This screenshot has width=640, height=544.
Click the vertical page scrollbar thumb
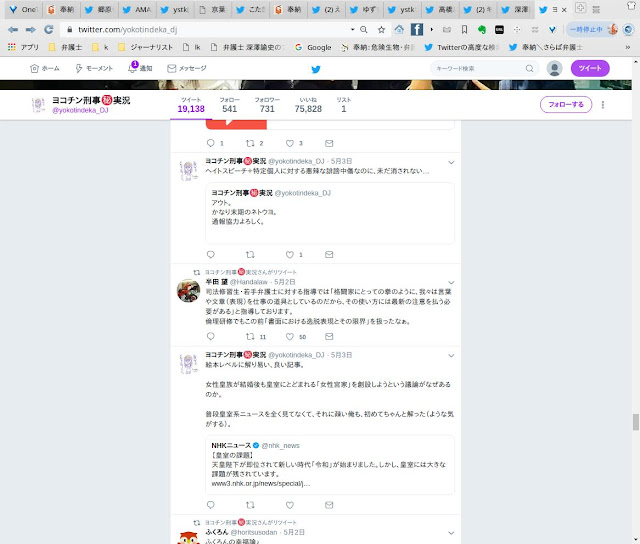coord(636,422)
